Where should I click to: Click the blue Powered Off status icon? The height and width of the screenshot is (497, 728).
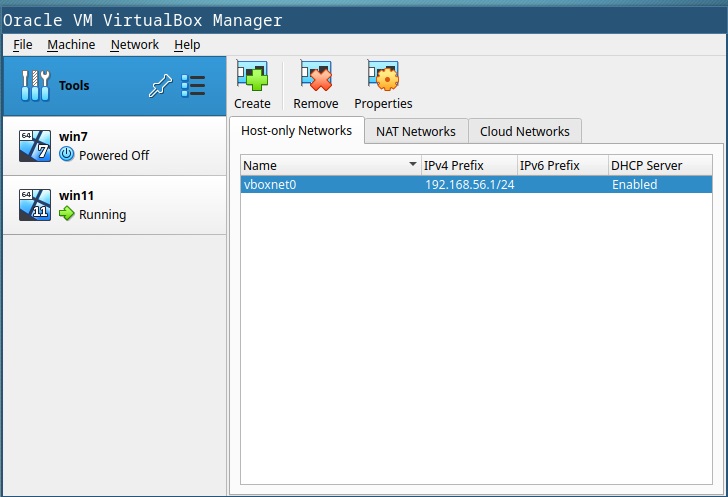[x=66, y=154]
